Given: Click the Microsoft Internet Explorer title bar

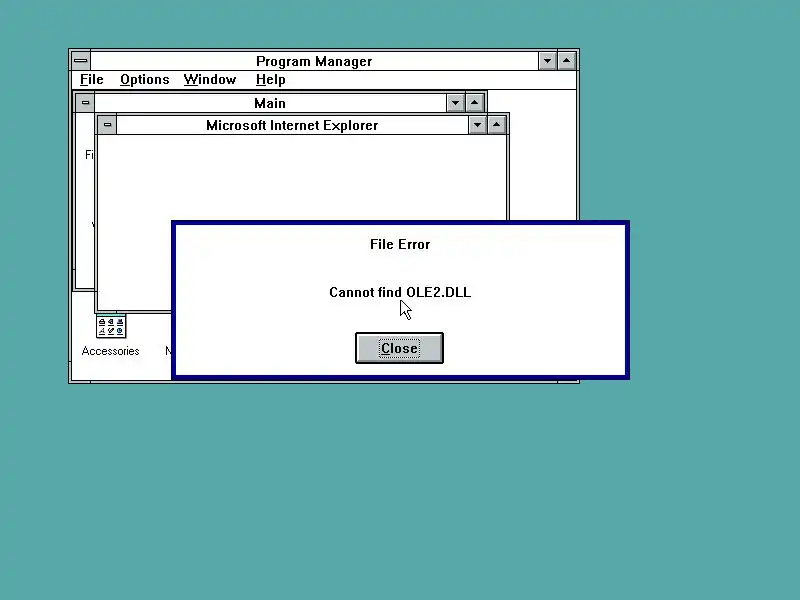Looking at the screenshot, I should tap(292, 124).
